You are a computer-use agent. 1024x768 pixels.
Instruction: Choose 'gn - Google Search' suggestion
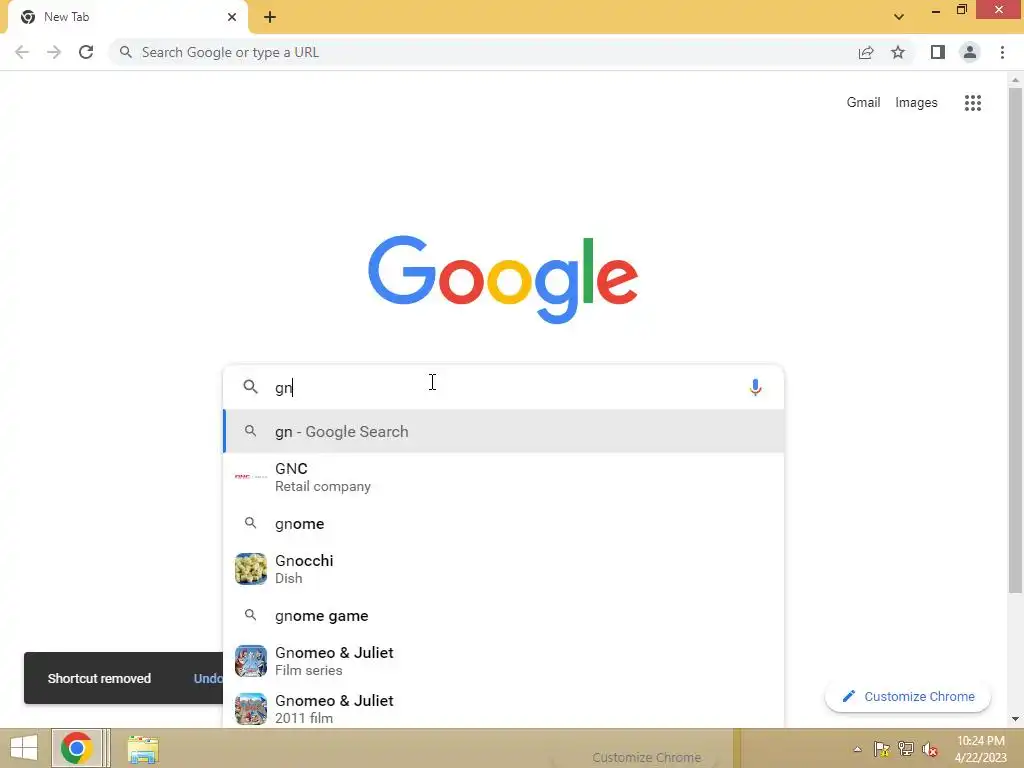click(x=504, y=432)
